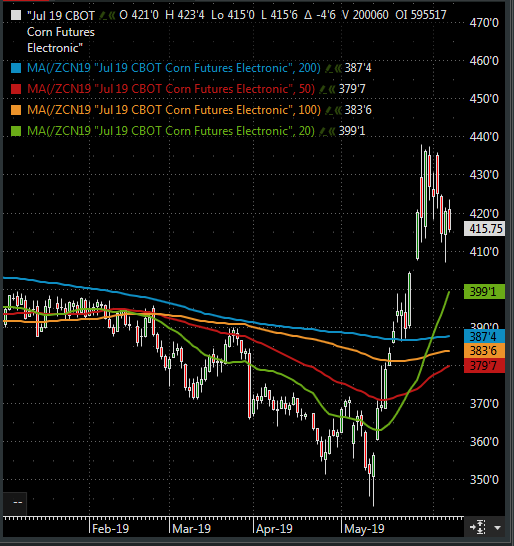514x546 pixels.
Task: Click the green 399'1 price axis tag
Action: 484,291
